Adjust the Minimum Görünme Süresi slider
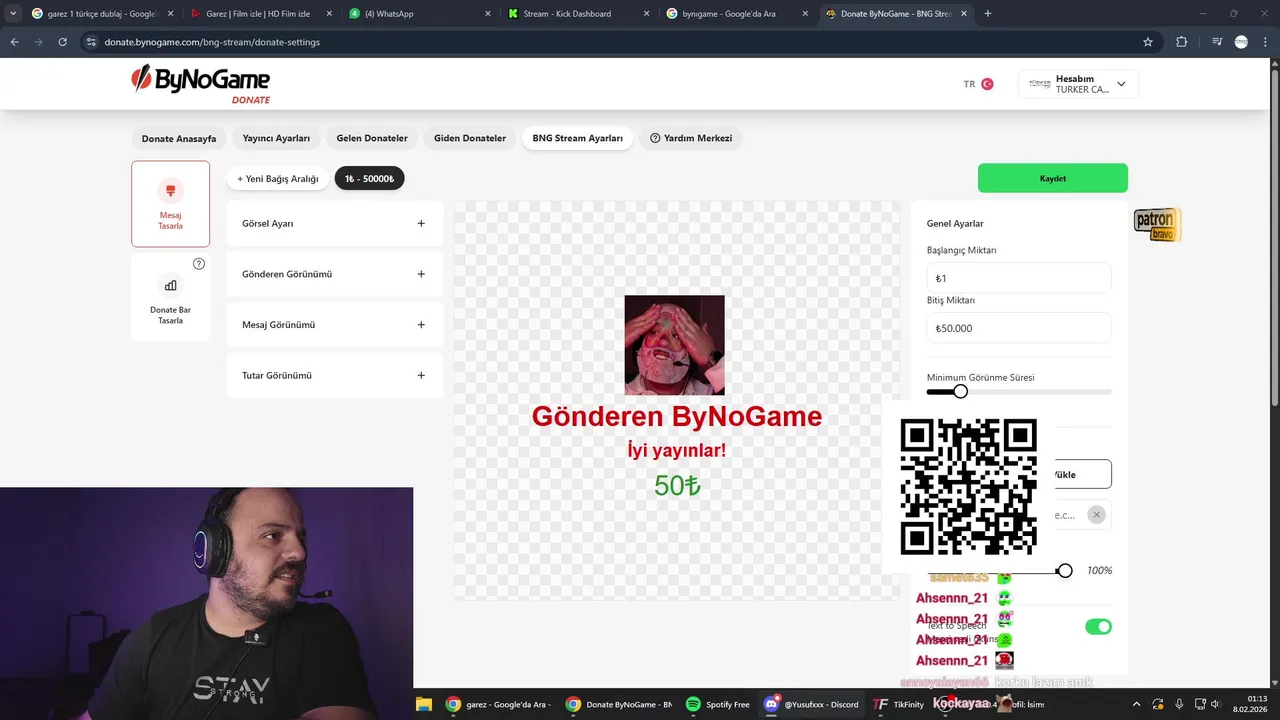 click(x=960, y=391)
